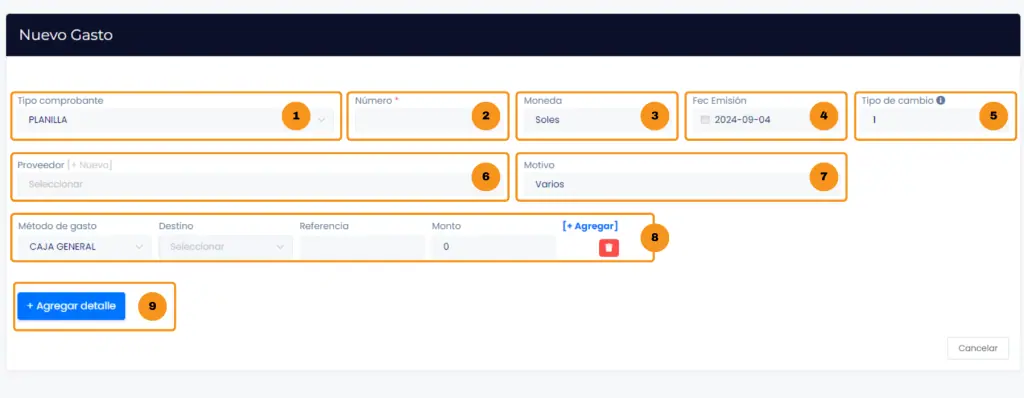
Task: Click the calendar icon in Fec Emisión
Action: 704,120
